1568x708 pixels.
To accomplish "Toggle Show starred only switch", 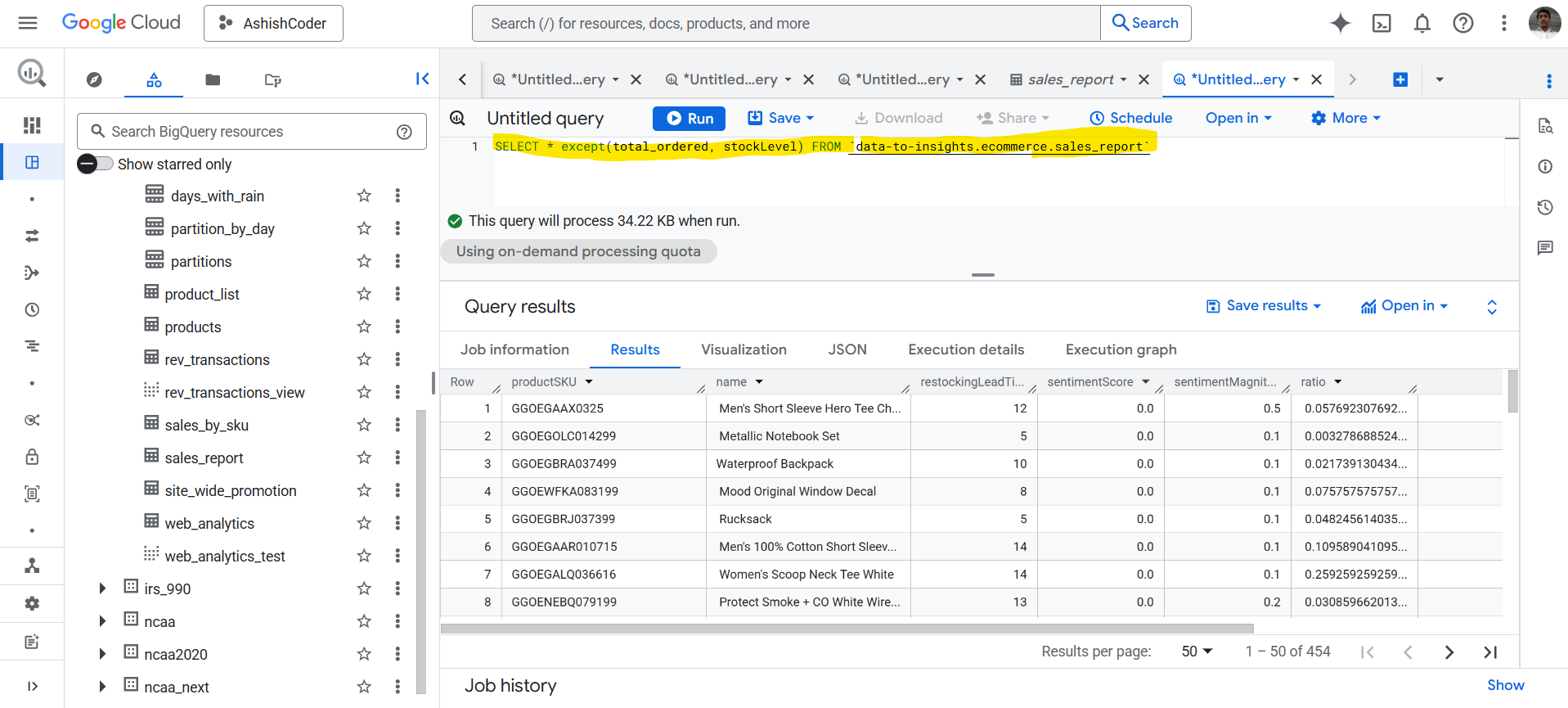I will tap(95, 164).
